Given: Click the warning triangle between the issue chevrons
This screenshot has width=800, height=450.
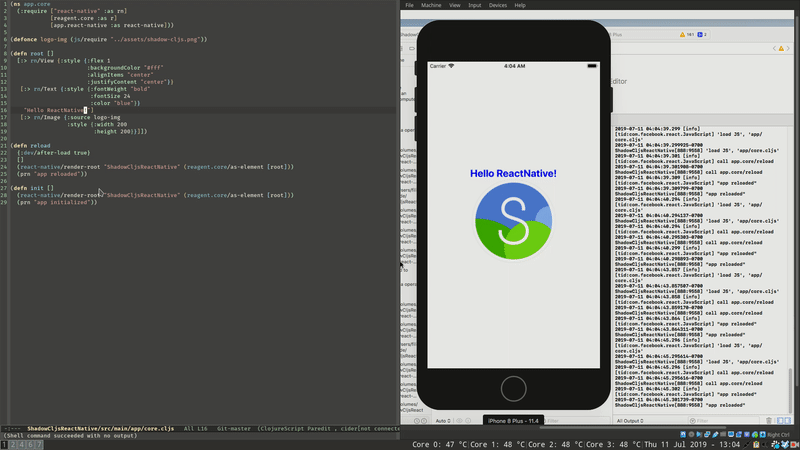Looking at the screenshot, I should tap(781, 48).
